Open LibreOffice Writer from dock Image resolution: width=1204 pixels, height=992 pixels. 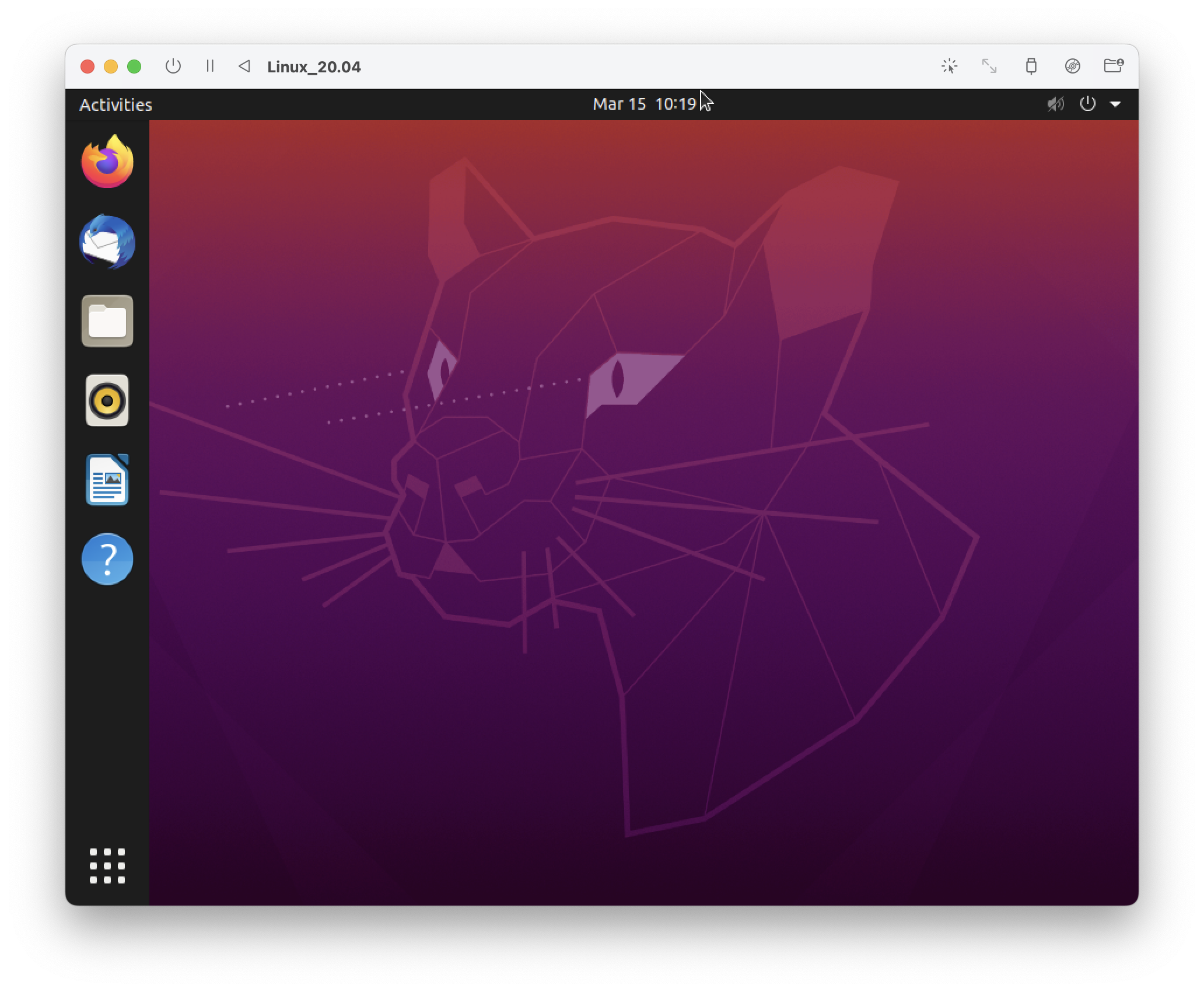pos(107,480)
